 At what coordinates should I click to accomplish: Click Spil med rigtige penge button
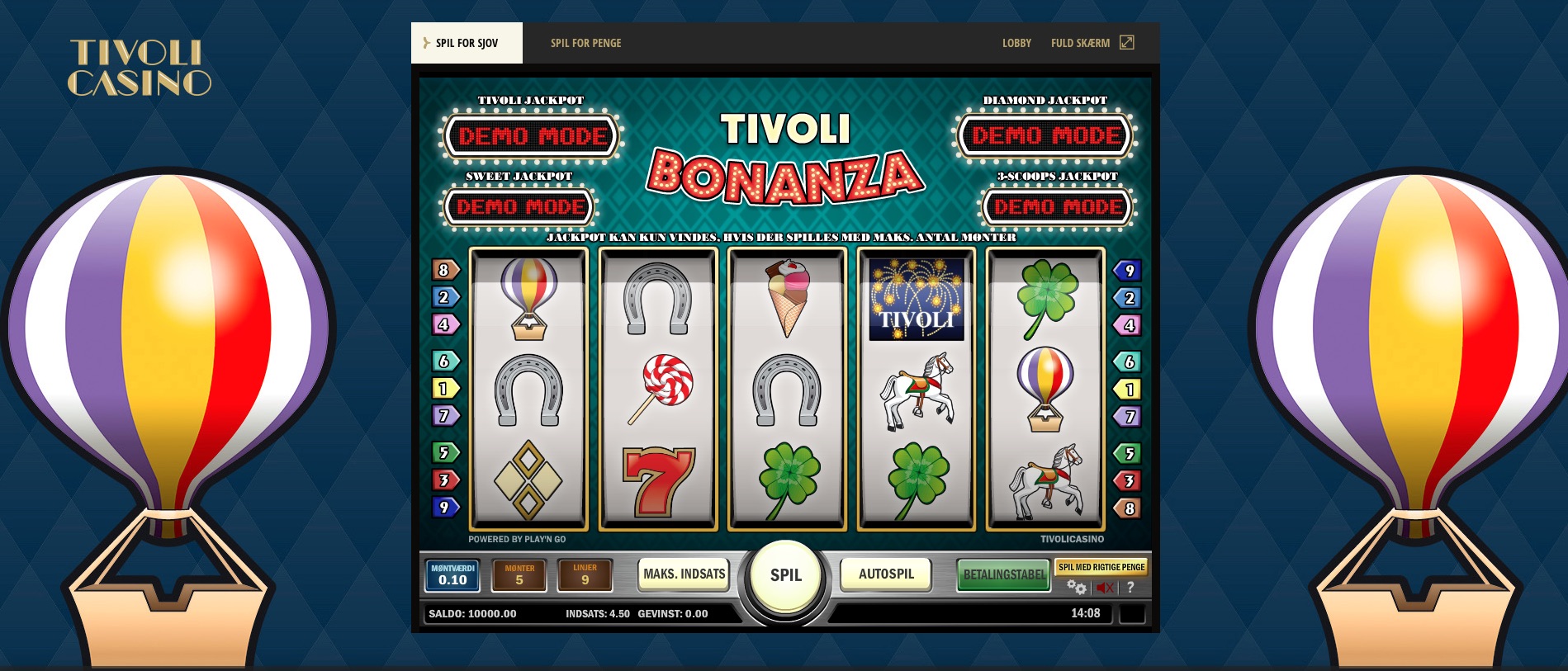1101,567
